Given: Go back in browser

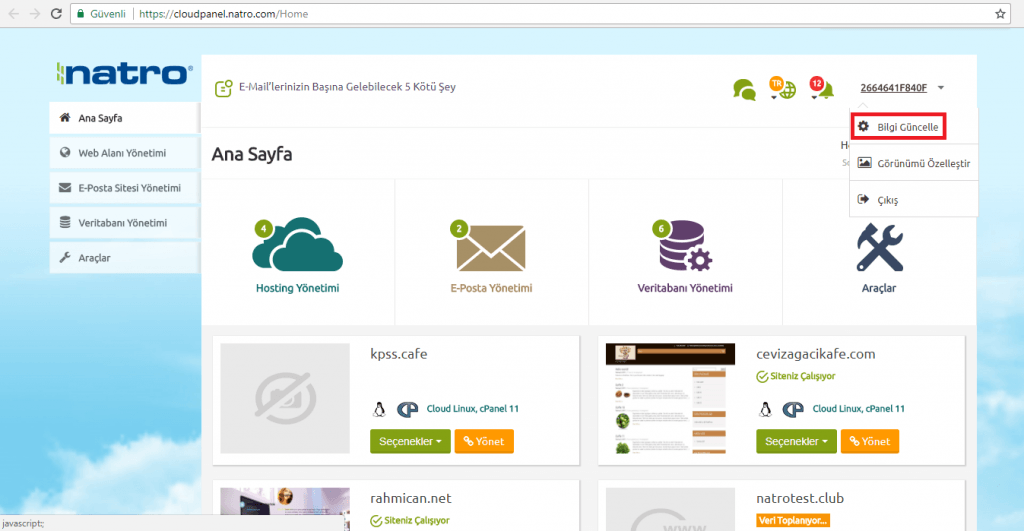Looking at the screenshot, I should [x=13, y=14].
